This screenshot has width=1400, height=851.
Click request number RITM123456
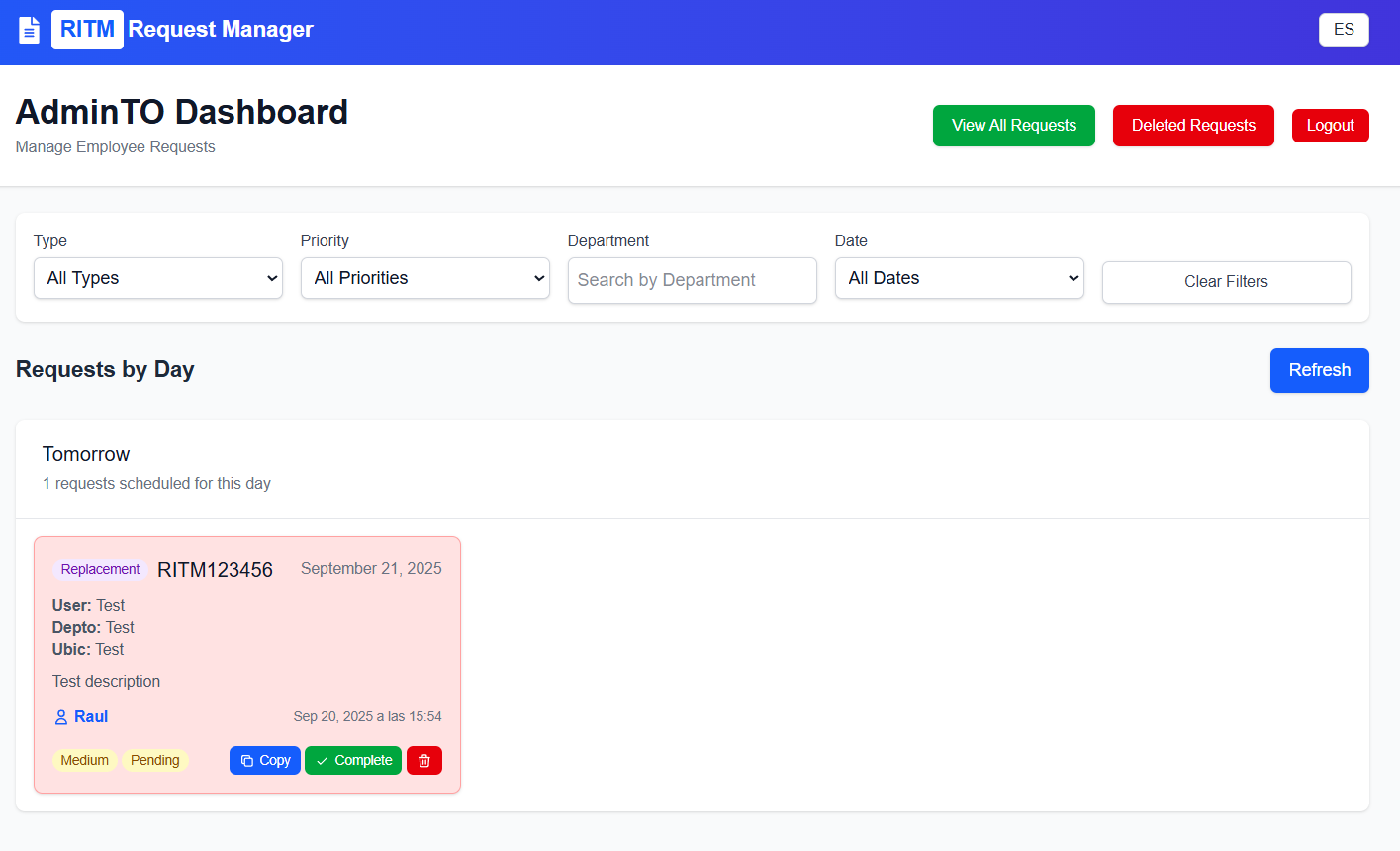[x=215, y=570]
